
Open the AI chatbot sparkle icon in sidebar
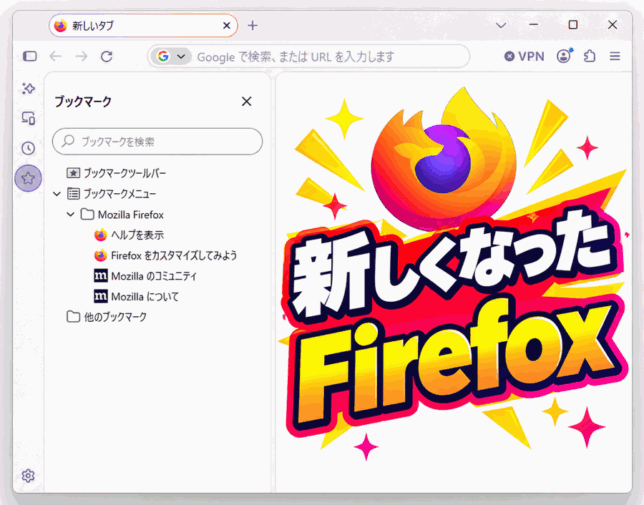point(28,88)
